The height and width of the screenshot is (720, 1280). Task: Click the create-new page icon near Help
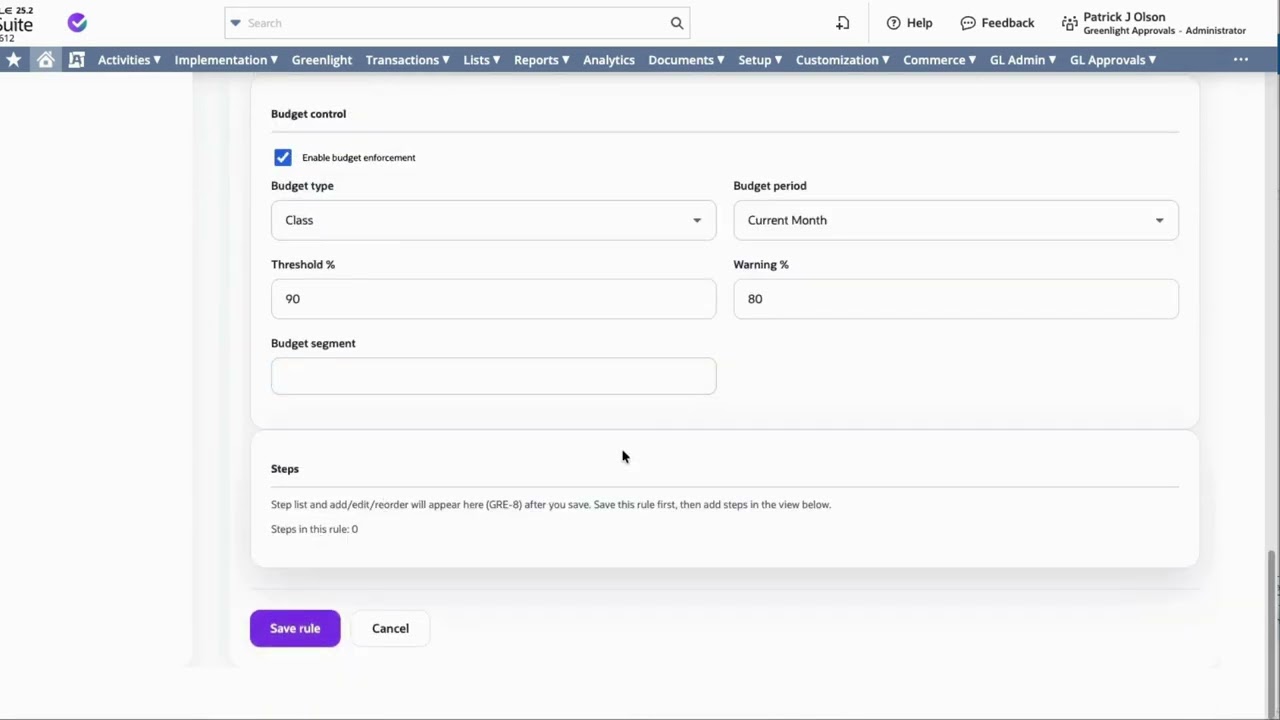(843, 23)
